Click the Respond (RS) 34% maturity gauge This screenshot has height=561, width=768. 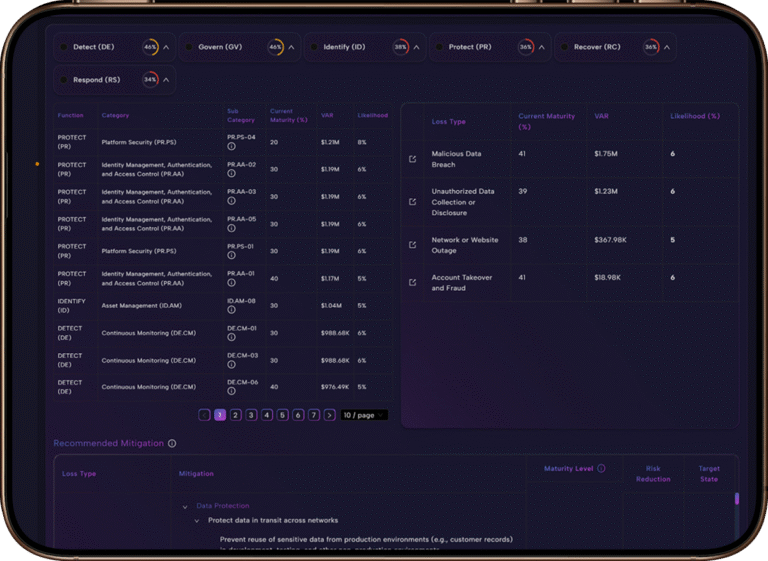150,80
